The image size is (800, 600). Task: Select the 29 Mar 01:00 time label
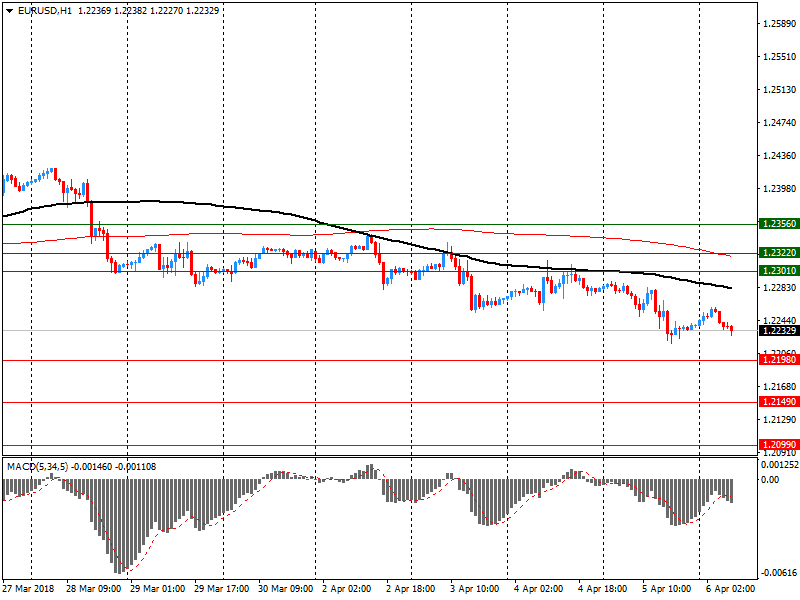coord(158,588)
